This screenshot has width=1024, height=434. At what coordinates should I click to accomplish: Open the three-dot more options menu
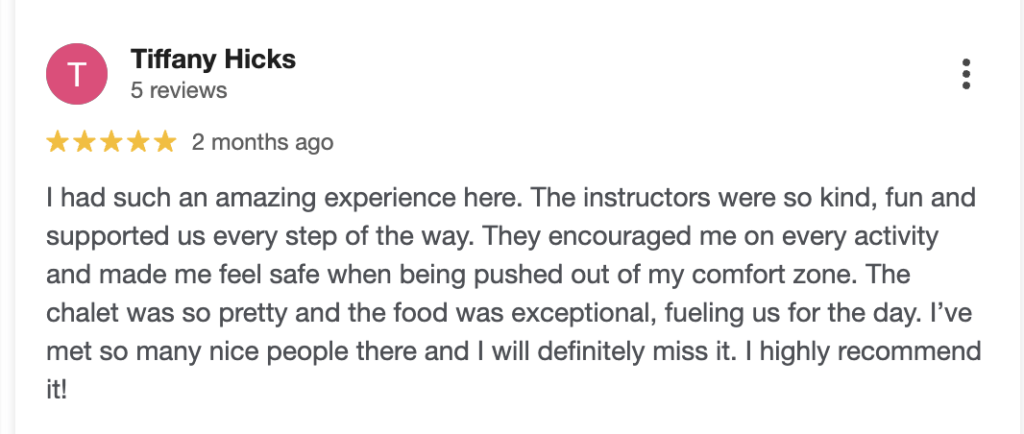(x=965, y=75)
